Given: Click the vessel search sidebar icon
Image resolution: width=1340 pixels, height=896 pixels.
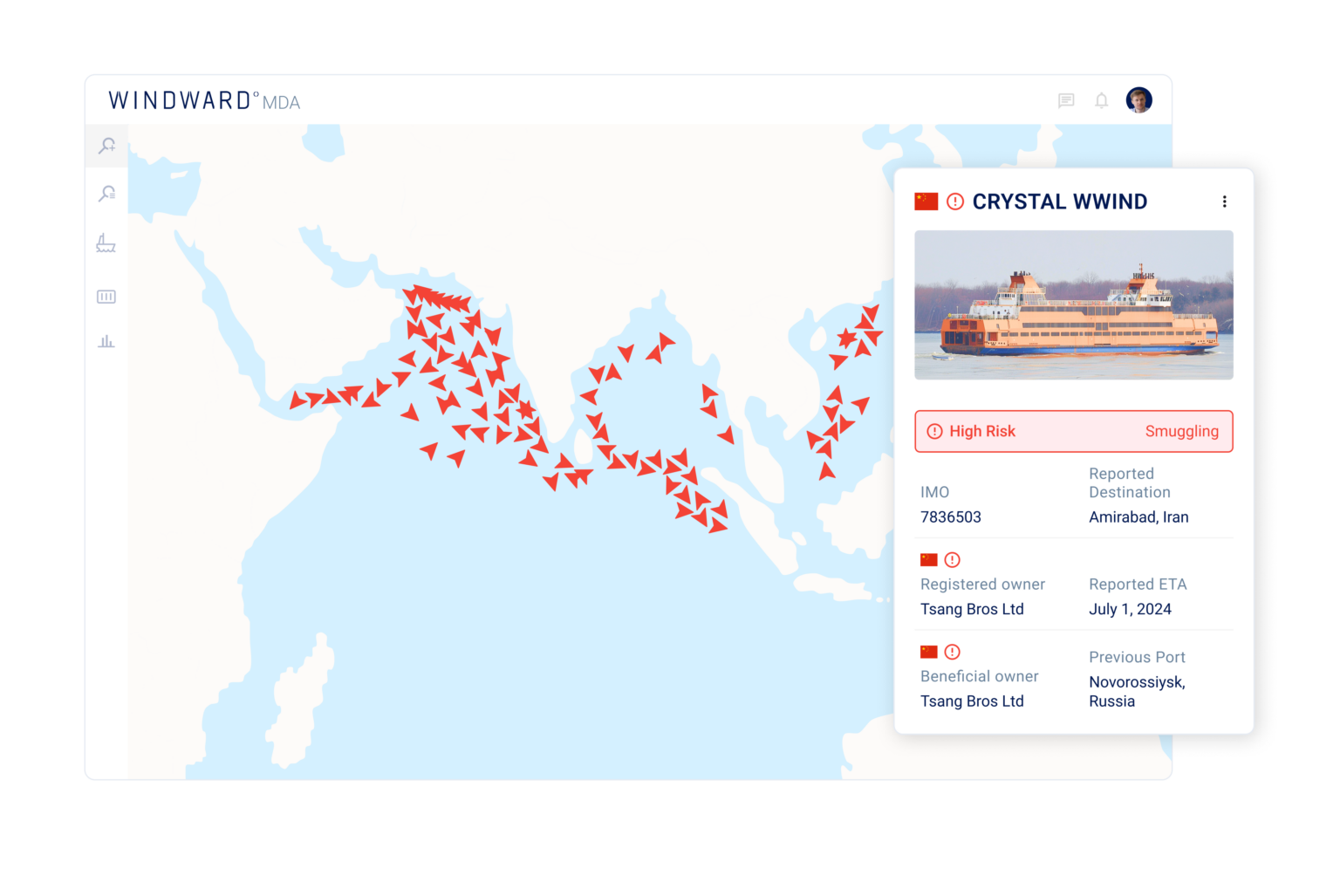Looking at the screenshot, I should tap(106, 146).
